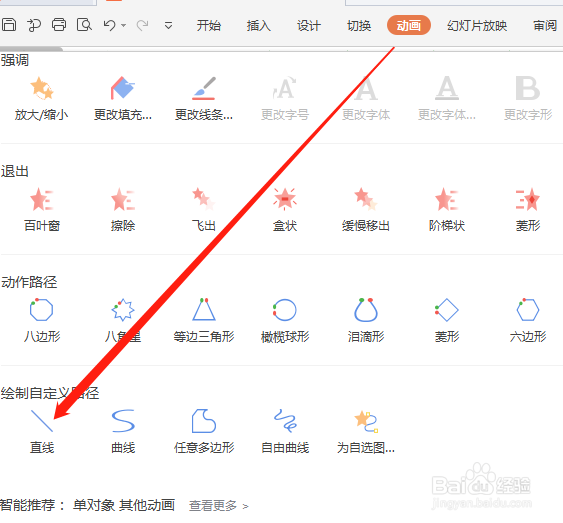Viewport: 563px width, 523px height.
Task: Choose the 六边形 motion path
Action: pos(528,321)
